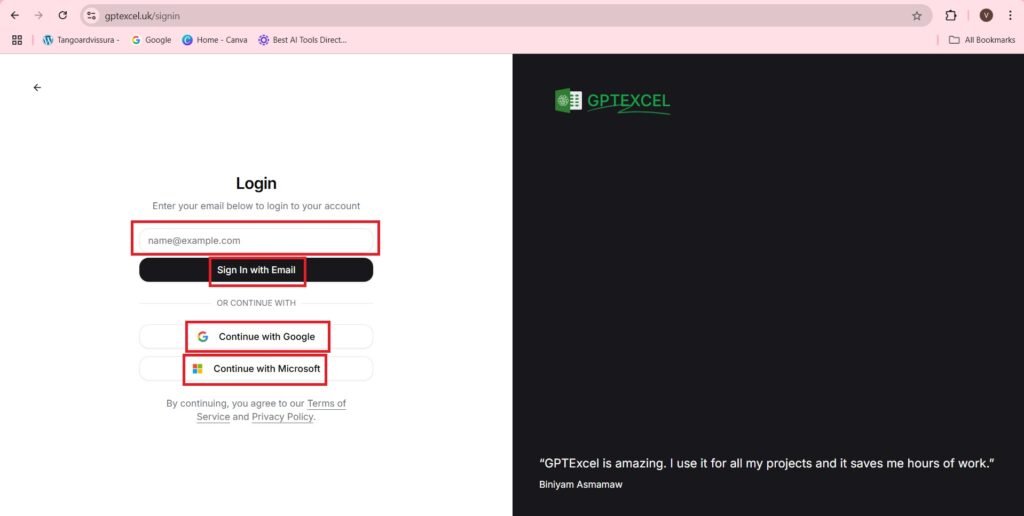Click the GPTExcel logo

612,101
